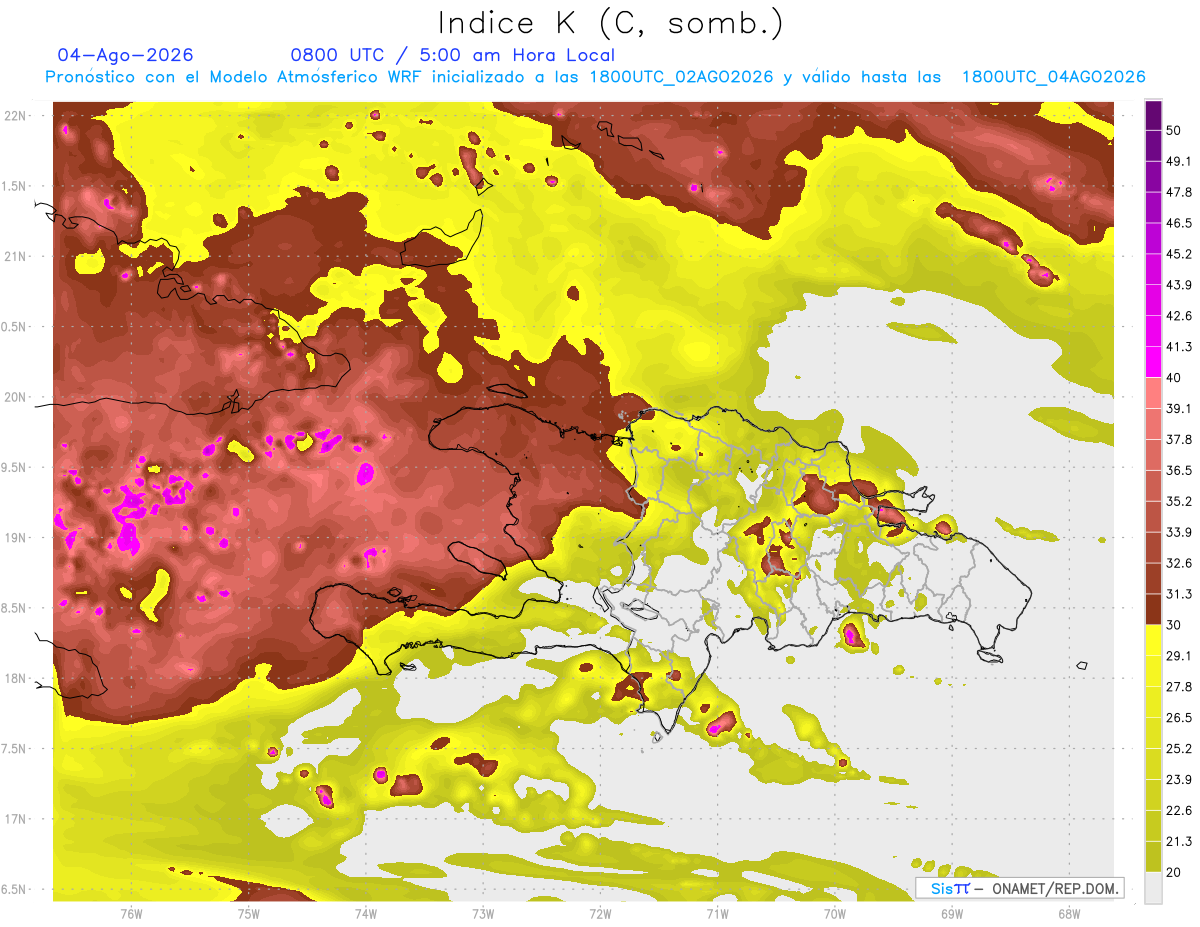The width and height of the screenshot is (1200, 927).
Task: Click the '1800UTC_04AGO2026' valid-until time
Action: pyautogui.click(x=1053, y=77)
